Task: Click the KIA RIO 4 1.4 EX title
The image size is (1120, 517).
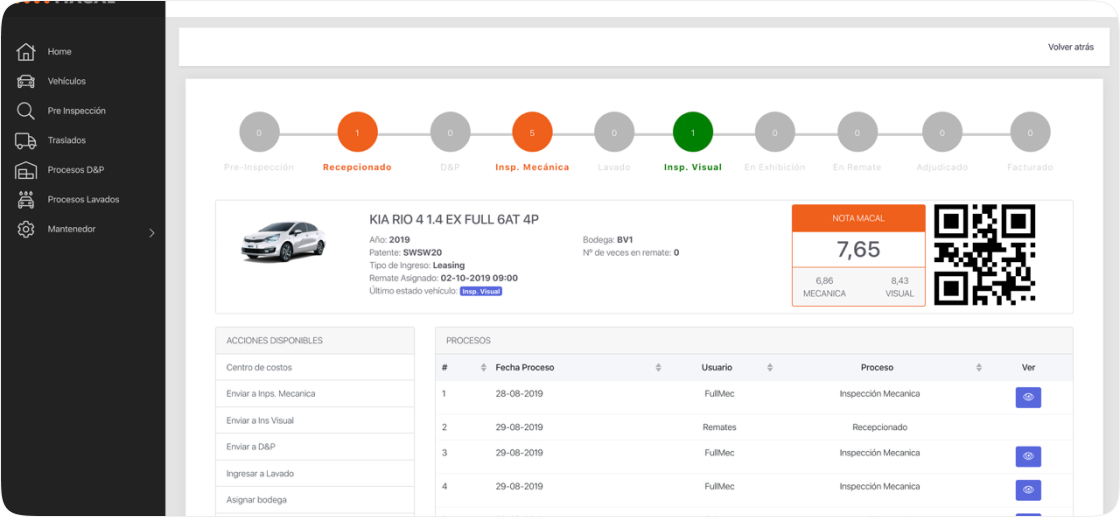Action: (454, 220)
